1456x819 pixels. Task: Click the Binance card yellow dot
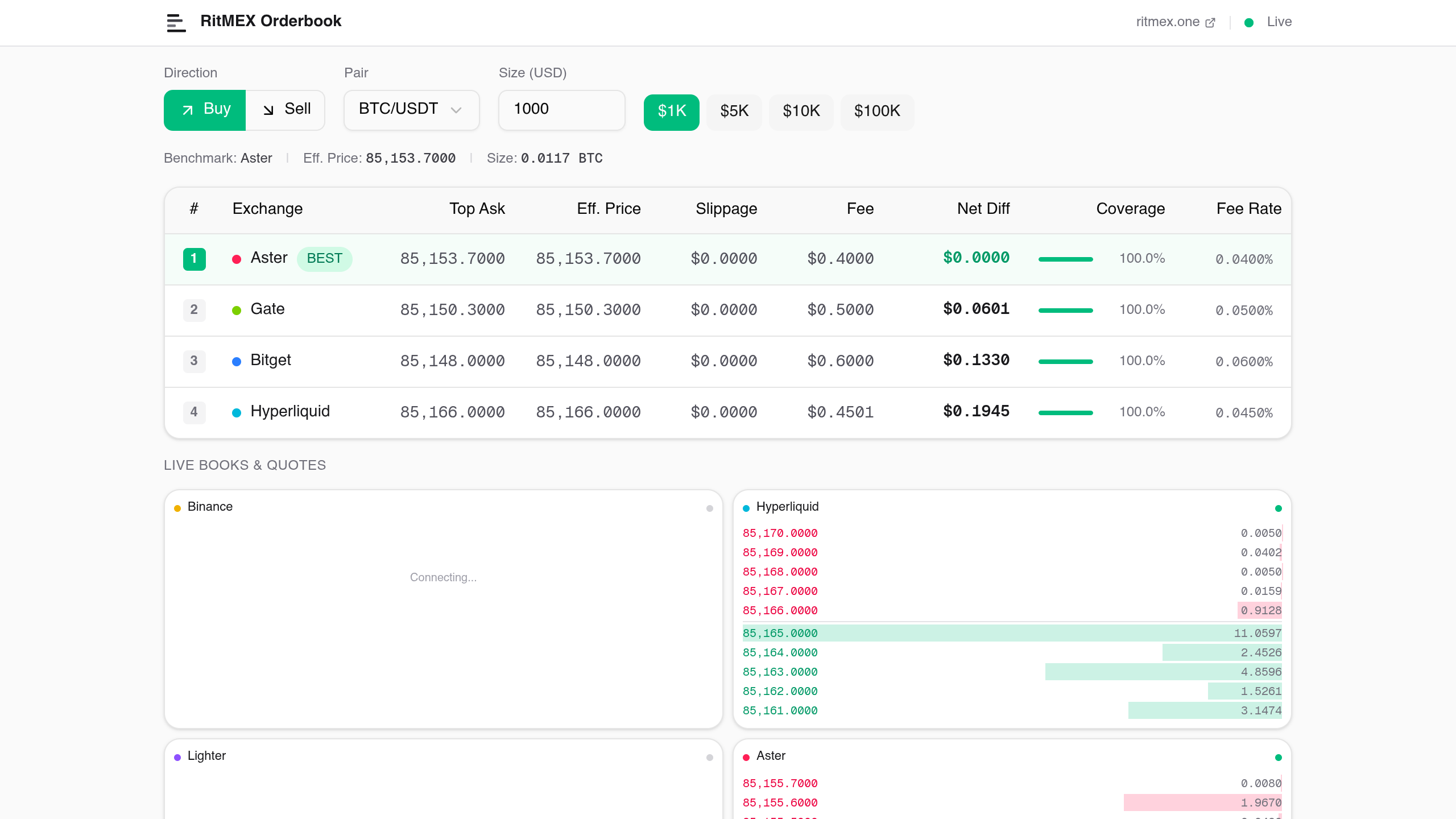tap(177, 508)
